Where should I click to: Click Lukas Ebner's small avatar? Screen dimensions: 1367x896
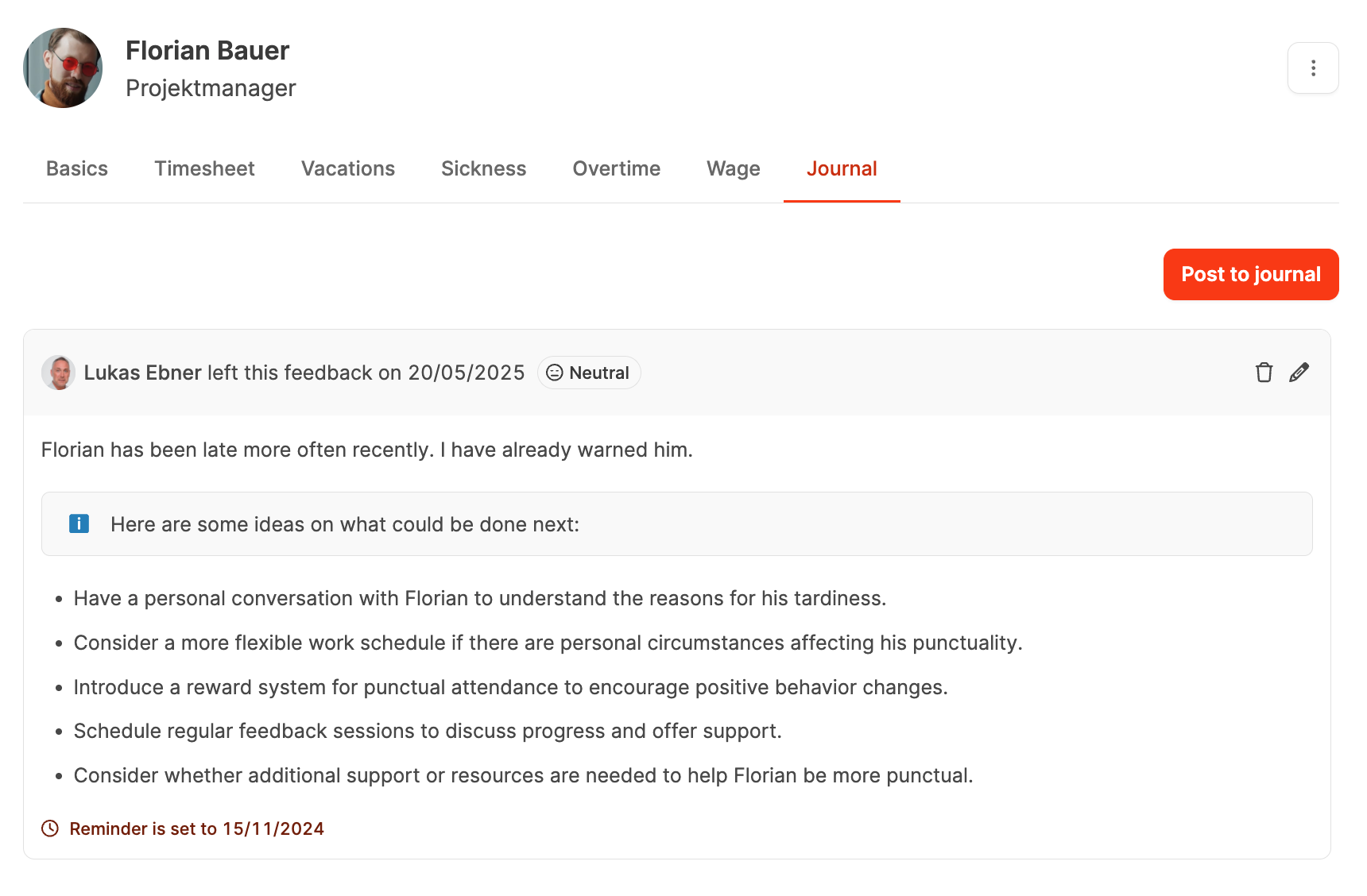(58, 373)
